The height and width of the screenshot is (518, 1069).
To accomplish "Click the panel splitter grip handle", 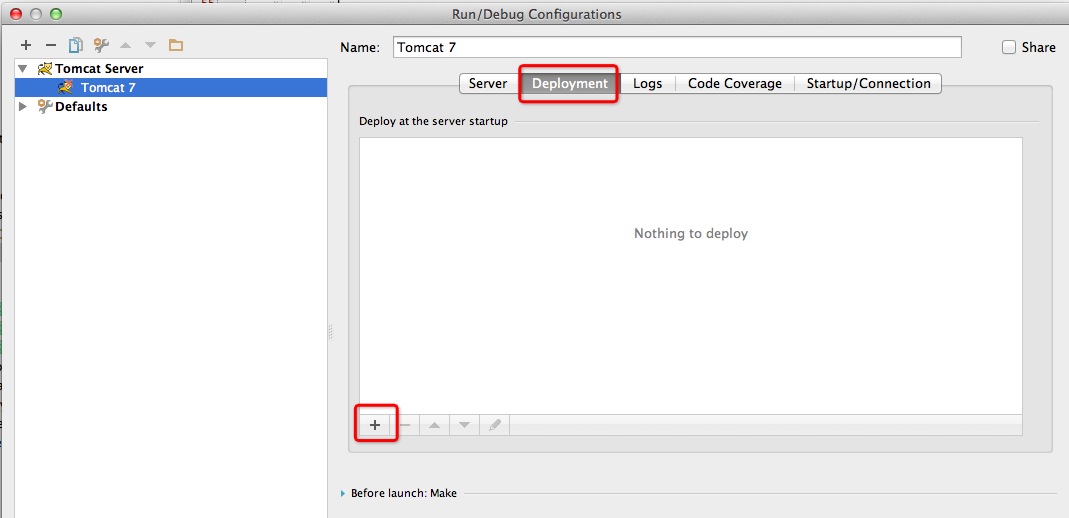I will [331, 332].
